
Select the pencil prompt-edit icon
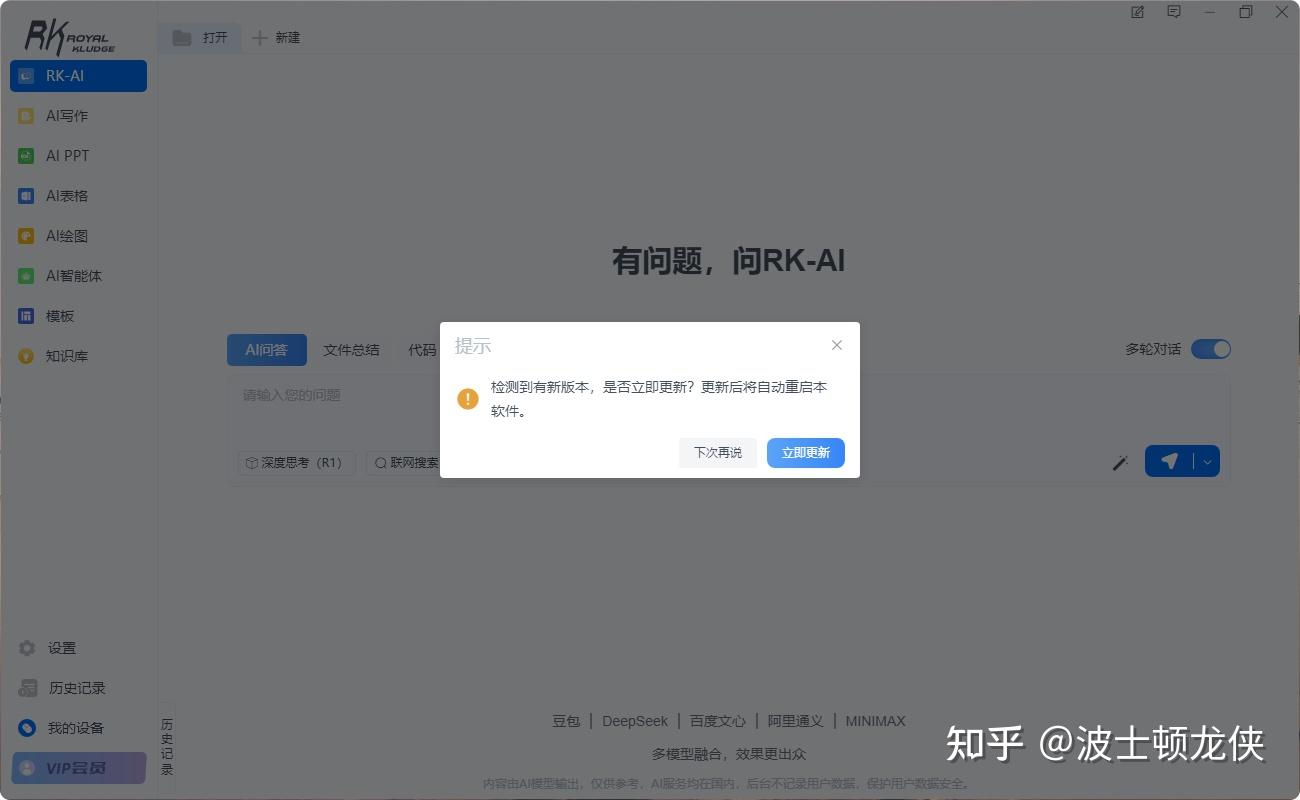click(x=1120, y=461)
